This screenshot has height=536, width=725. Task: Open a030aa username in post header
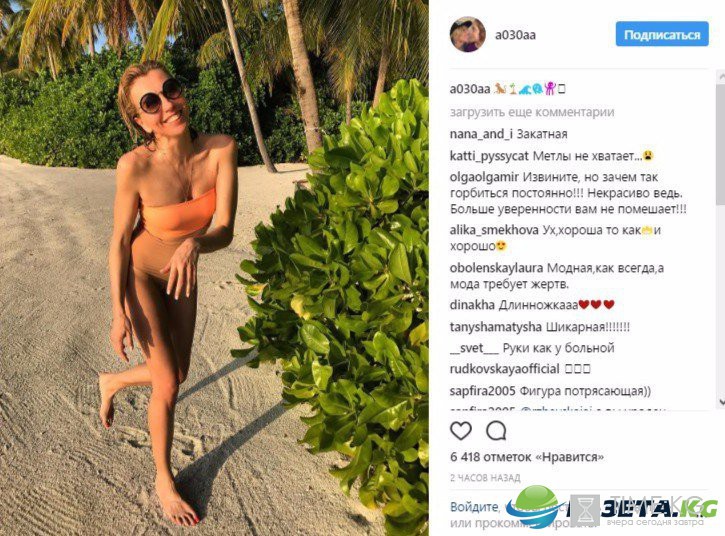[515, 35]
